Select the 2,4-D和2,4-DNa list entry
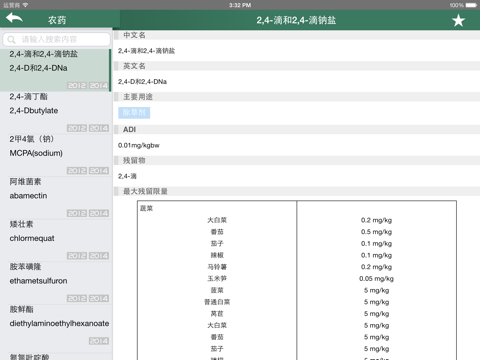Viewport: 480px width, 360px height. pyautogui.click(x=55, y=70)
